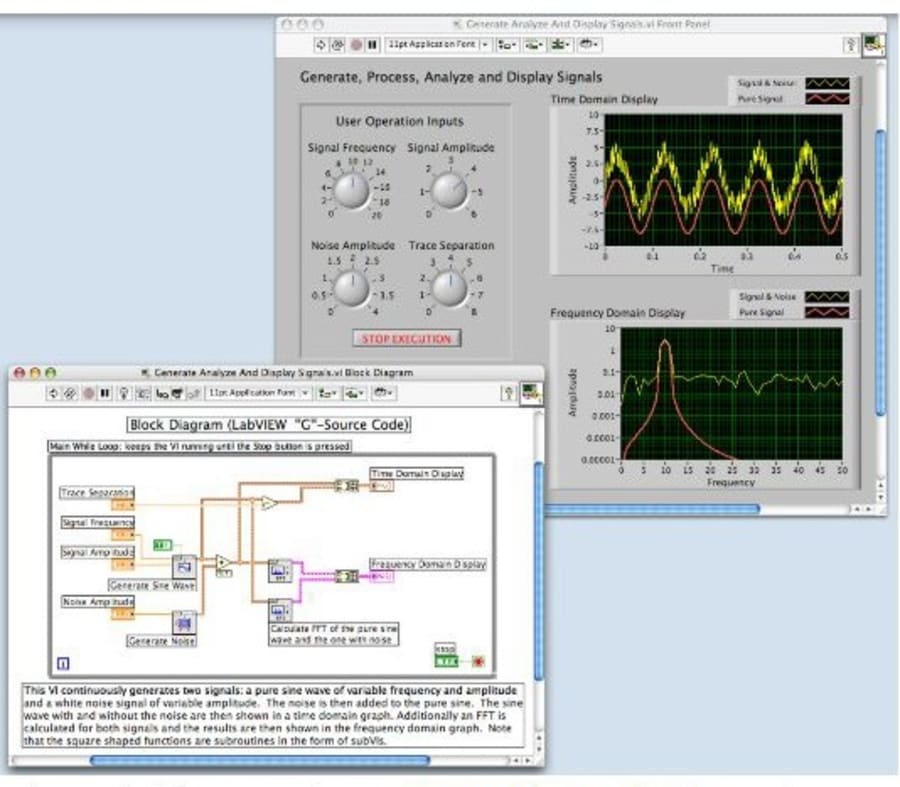
Task: Select the Noise Amplitude orange terminal
Action: click(x=122, y=614)
